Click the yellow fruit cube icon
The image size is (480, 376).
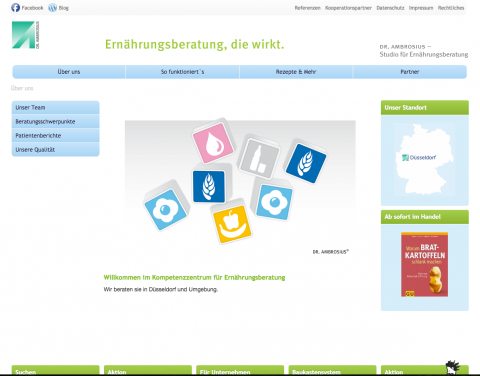[x=233, y=223]
